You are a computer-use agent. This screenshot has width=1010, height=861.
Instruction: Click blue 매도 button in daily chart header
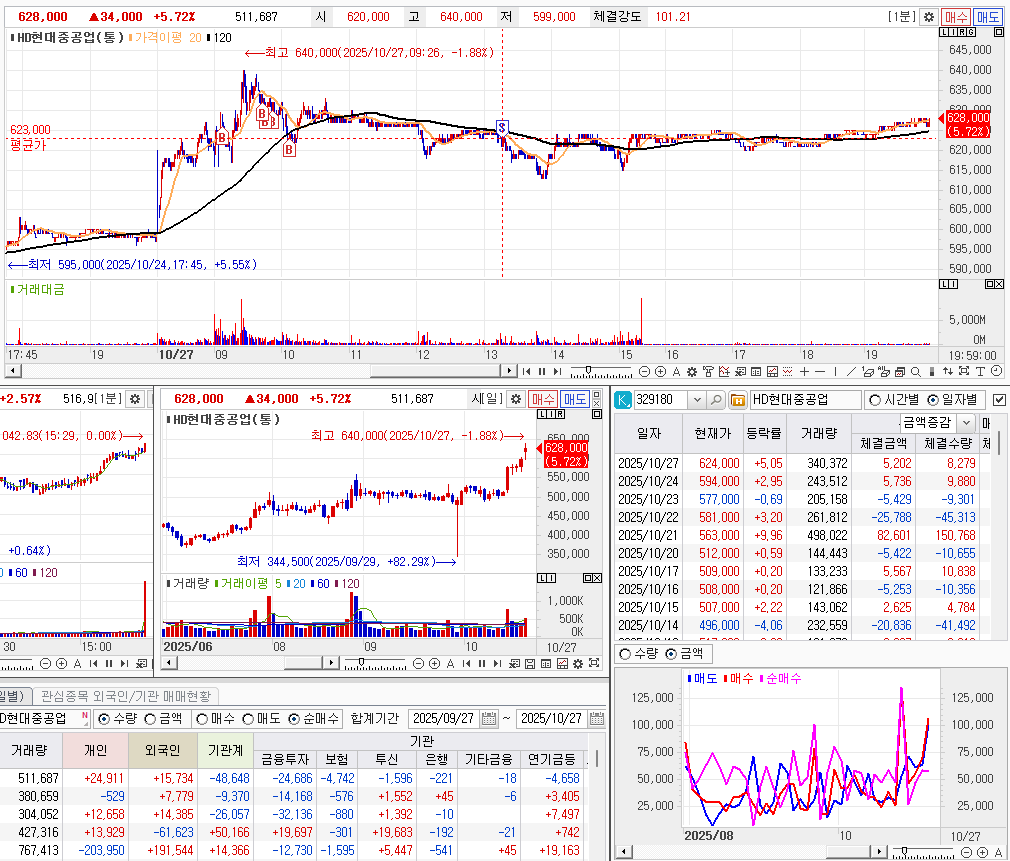(575, 399)
